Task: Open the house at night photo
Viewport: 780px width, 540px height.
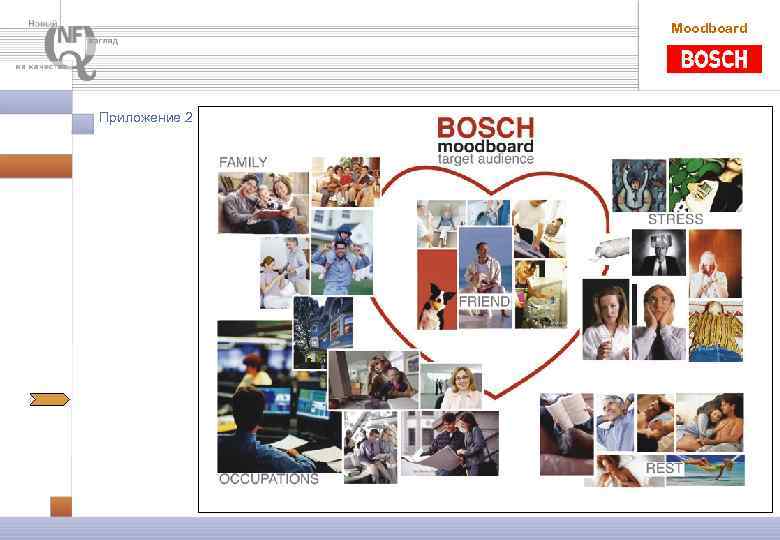Action: coord(323,332)
